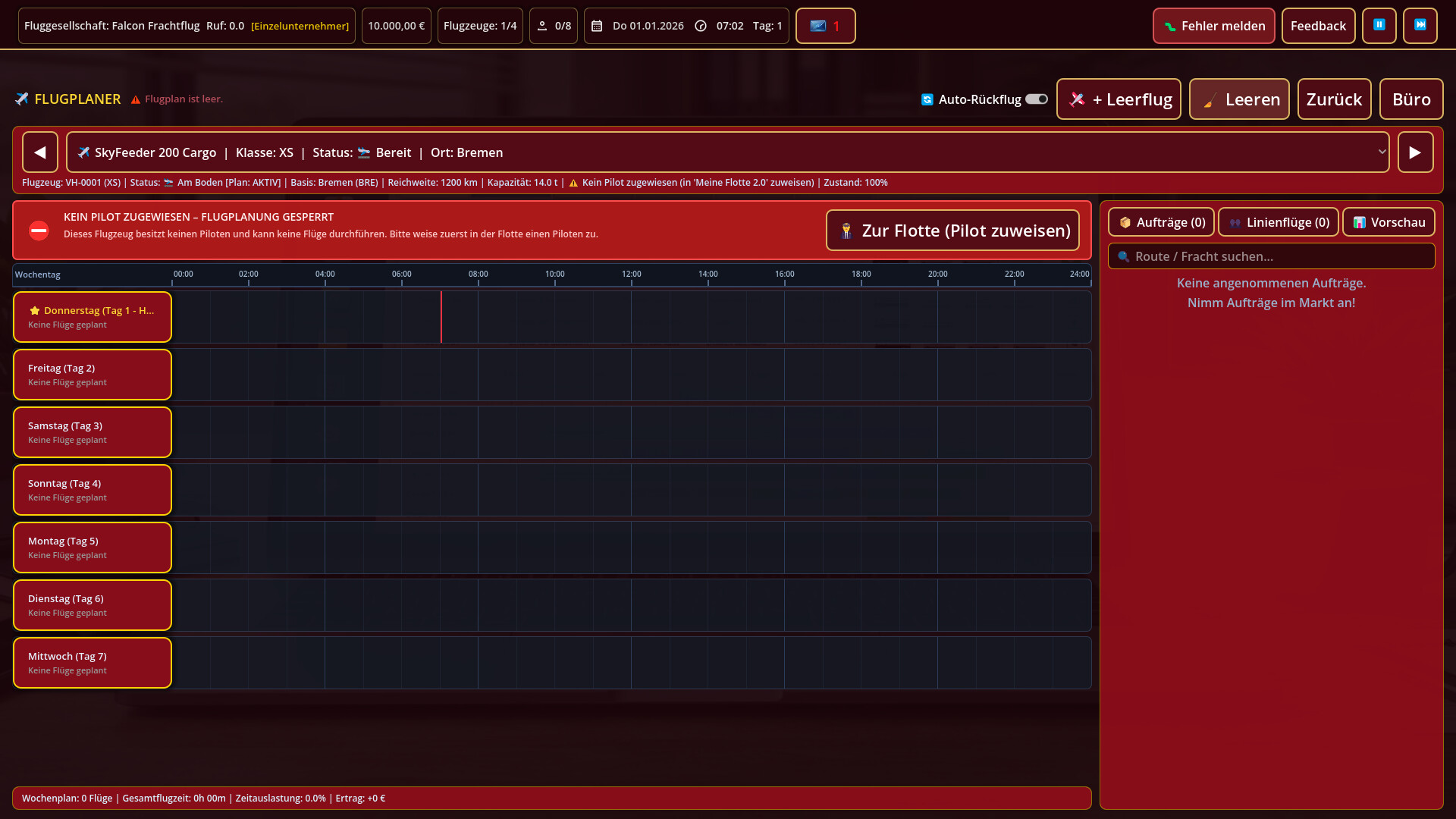1456x819 pixels.
Task: Clear the flight plan with Leeren
Action: pos(1239,99)
